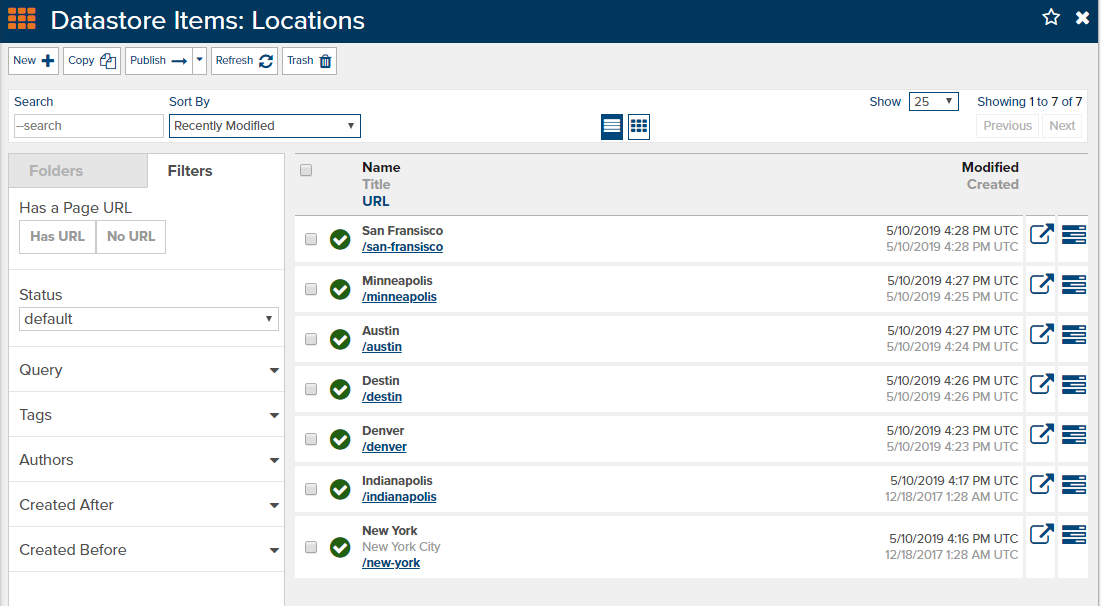Image resolution: width=1102 pixels, height=606 pixels.
Task: Open Austin item in new window
Action: pos(1042,334)
